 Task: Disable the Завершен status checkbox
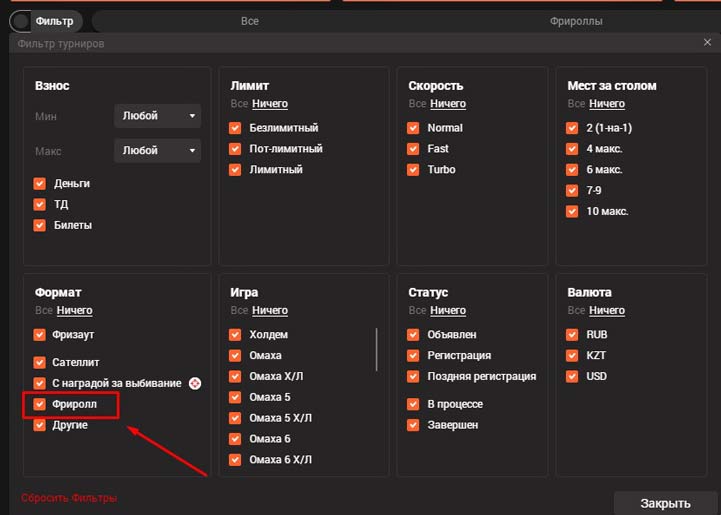pyautogui.click(x=413, y=425)
